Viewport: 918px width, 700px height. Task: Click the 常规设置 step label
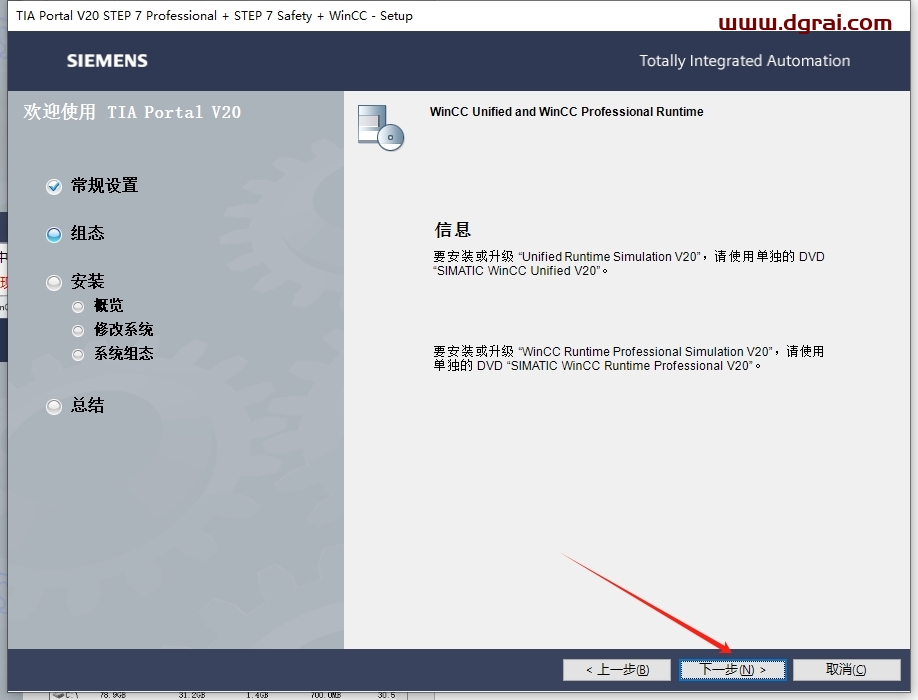pos(105,186)
